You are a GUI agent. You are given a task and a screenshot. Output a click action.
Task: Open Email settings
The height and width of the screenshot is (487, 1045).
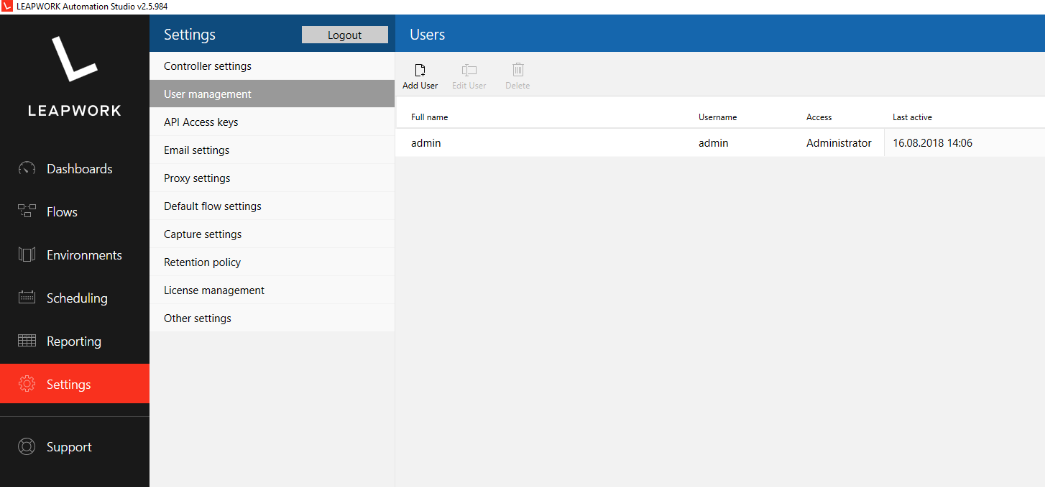[272, 151]
